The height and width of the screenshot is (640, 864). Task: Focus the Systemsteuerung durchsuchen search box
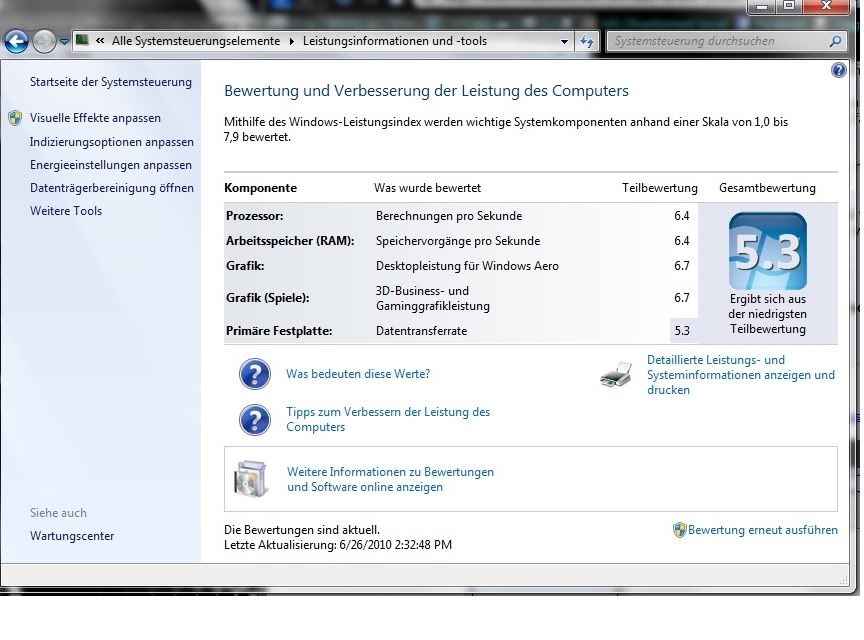(716, 41)
